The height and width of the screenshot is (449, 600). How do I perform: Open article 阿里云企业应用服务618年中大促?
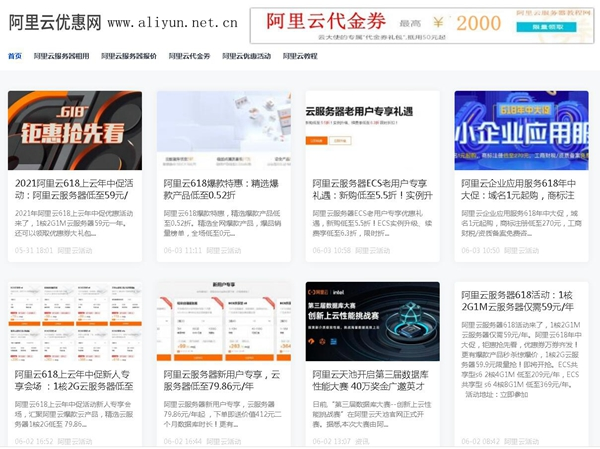tap(520, 190)
